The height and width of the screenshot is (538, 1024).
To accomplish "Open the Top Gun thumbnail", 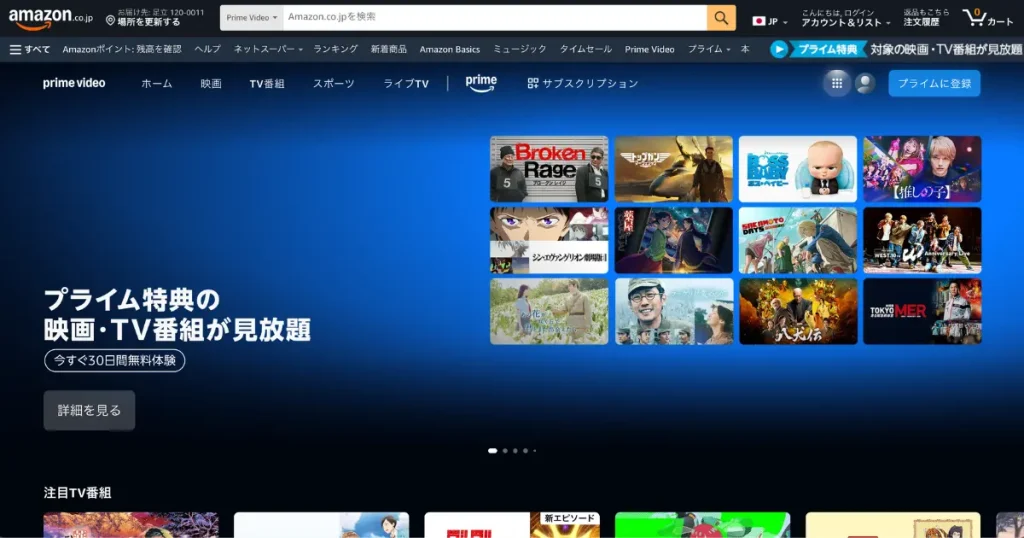I will coord(673,169).
